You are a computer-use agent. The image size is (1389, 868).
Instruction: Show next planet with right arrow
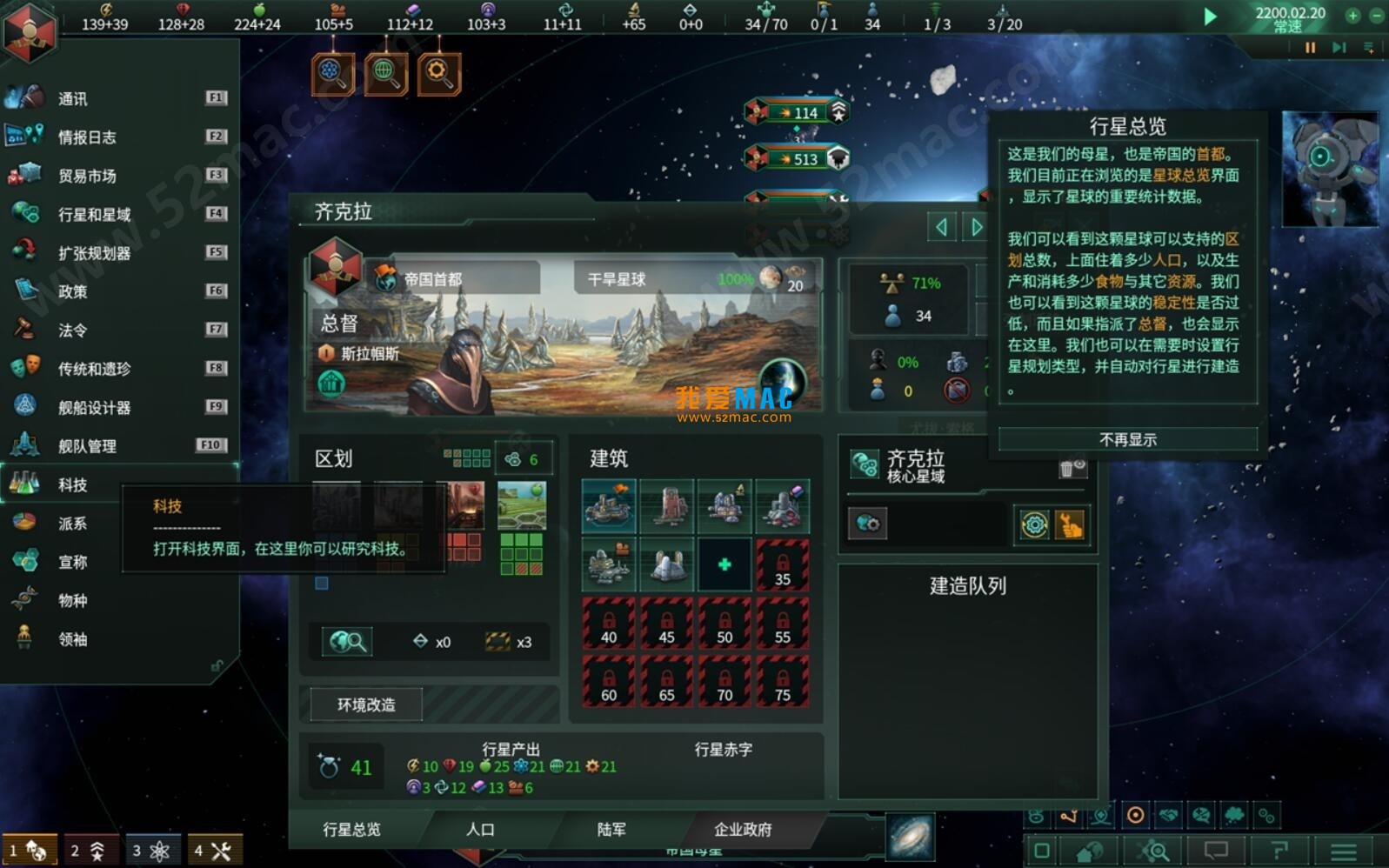tap(977, 227)
